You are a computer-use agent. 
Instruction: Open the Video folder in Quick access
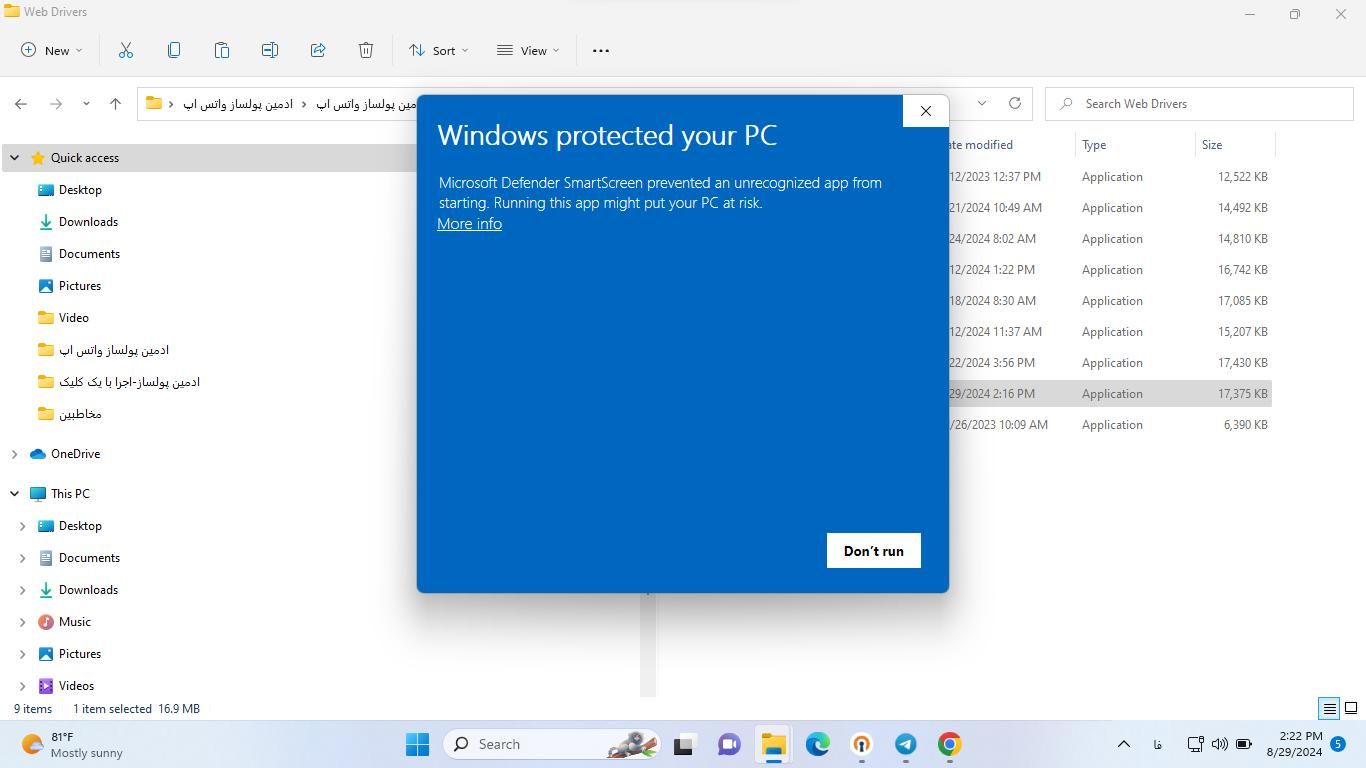coord(73,318)
